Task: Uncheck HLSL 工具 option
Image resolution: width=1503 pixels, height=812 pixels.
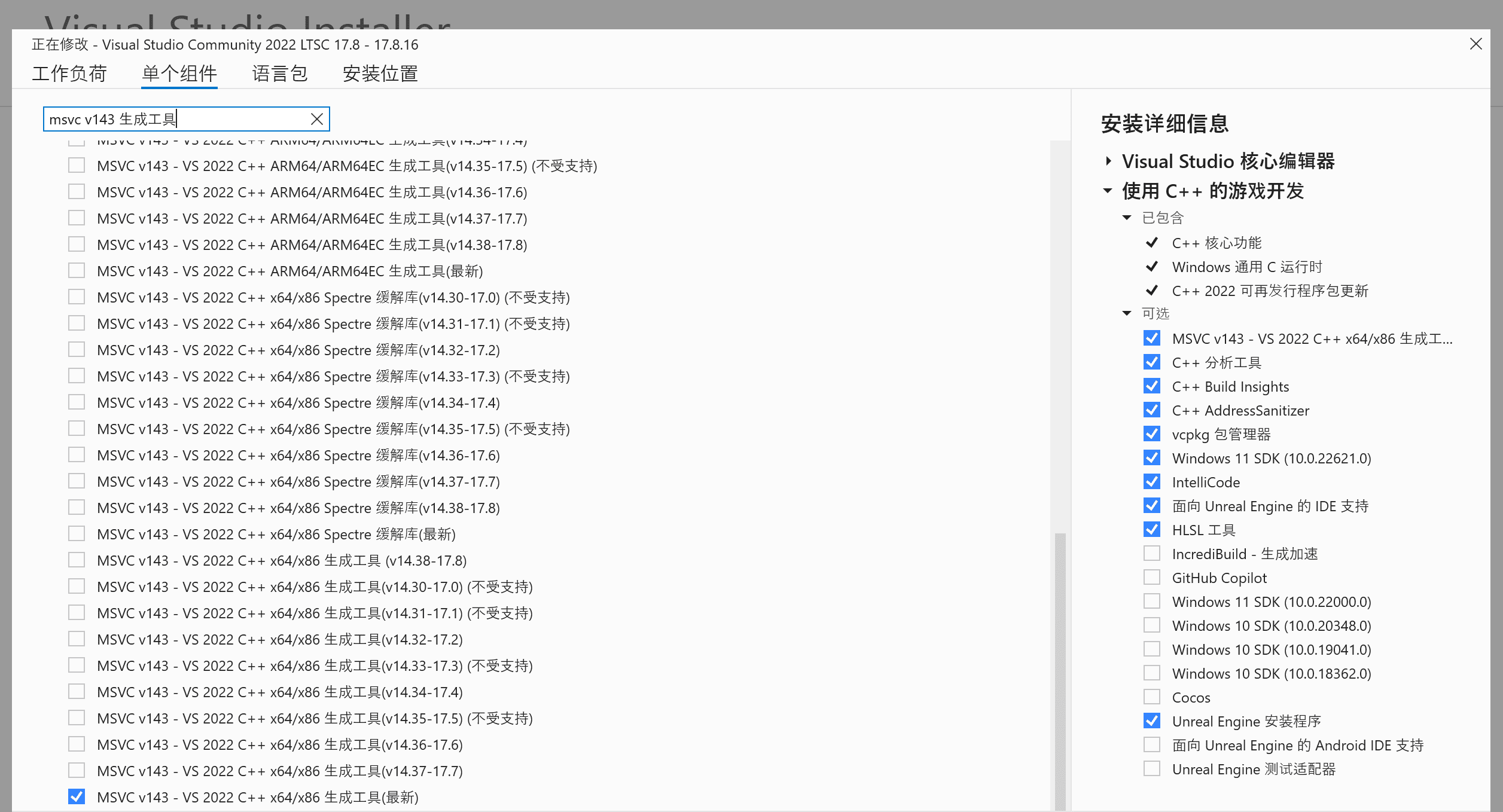Action: click(x=1151, y=529)
